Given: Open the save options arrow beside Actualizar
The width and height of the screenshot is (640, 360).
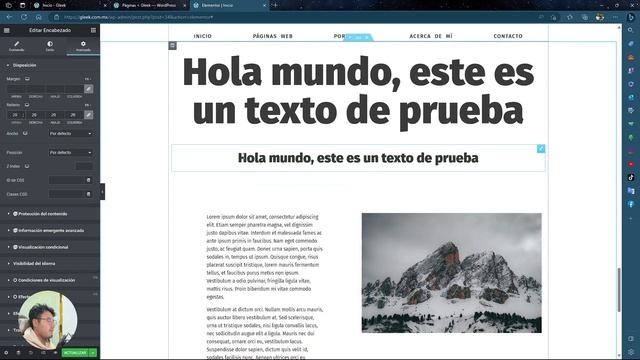Looking at the screenshot, I should [93, 353].
